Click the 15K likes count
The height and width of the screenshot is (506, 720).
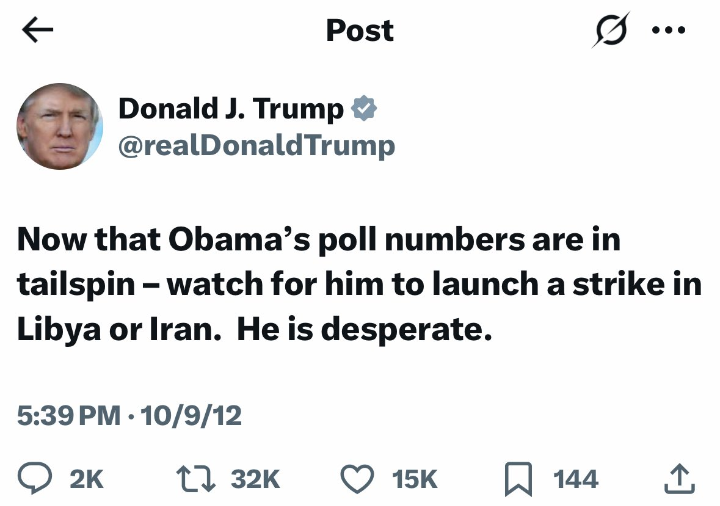[414, 479]
